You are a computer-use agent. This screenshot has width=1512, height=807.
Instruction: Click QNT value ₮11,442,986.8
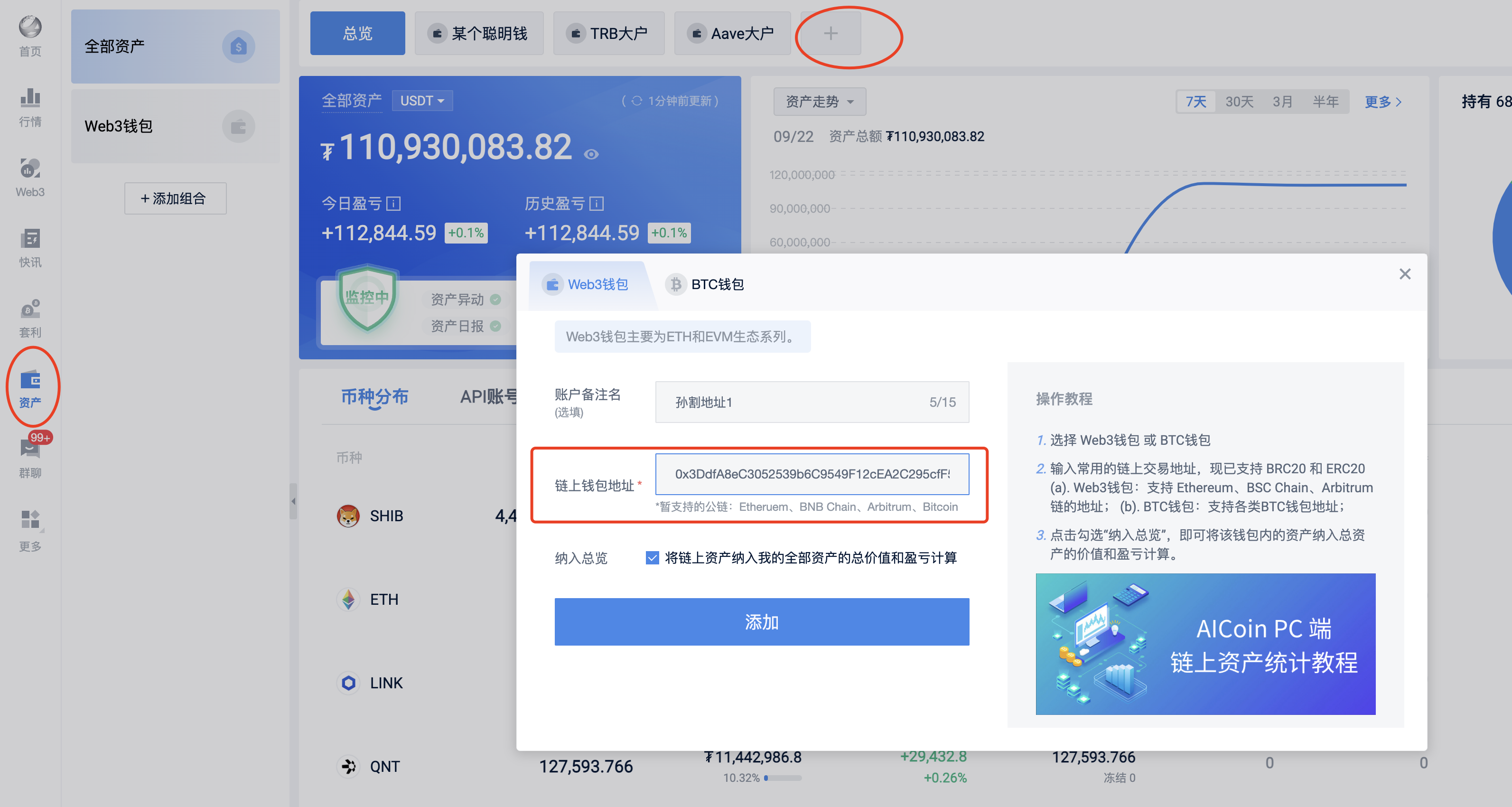click(x=753, y=757)
